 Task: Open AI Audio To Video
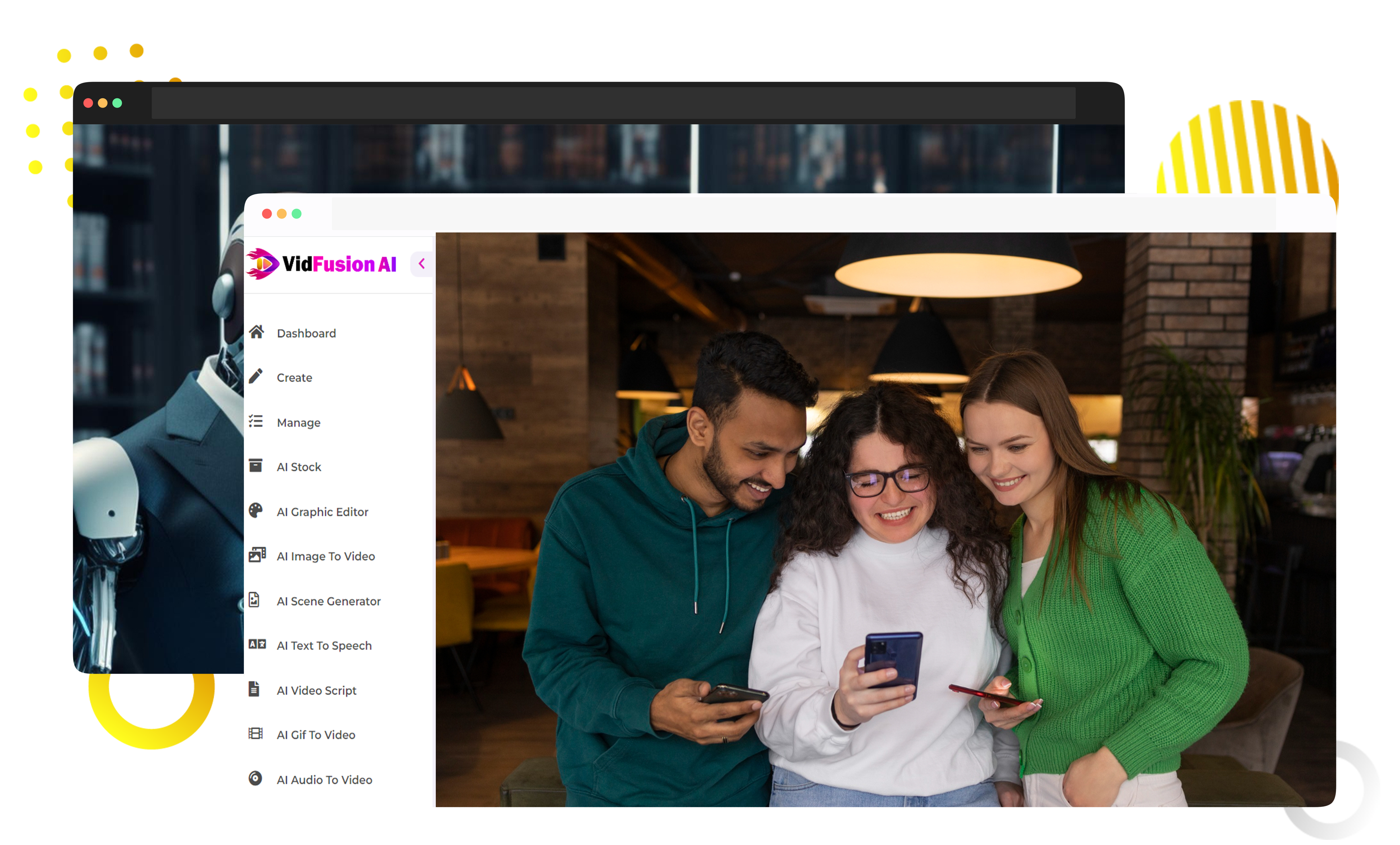[324, 780]
